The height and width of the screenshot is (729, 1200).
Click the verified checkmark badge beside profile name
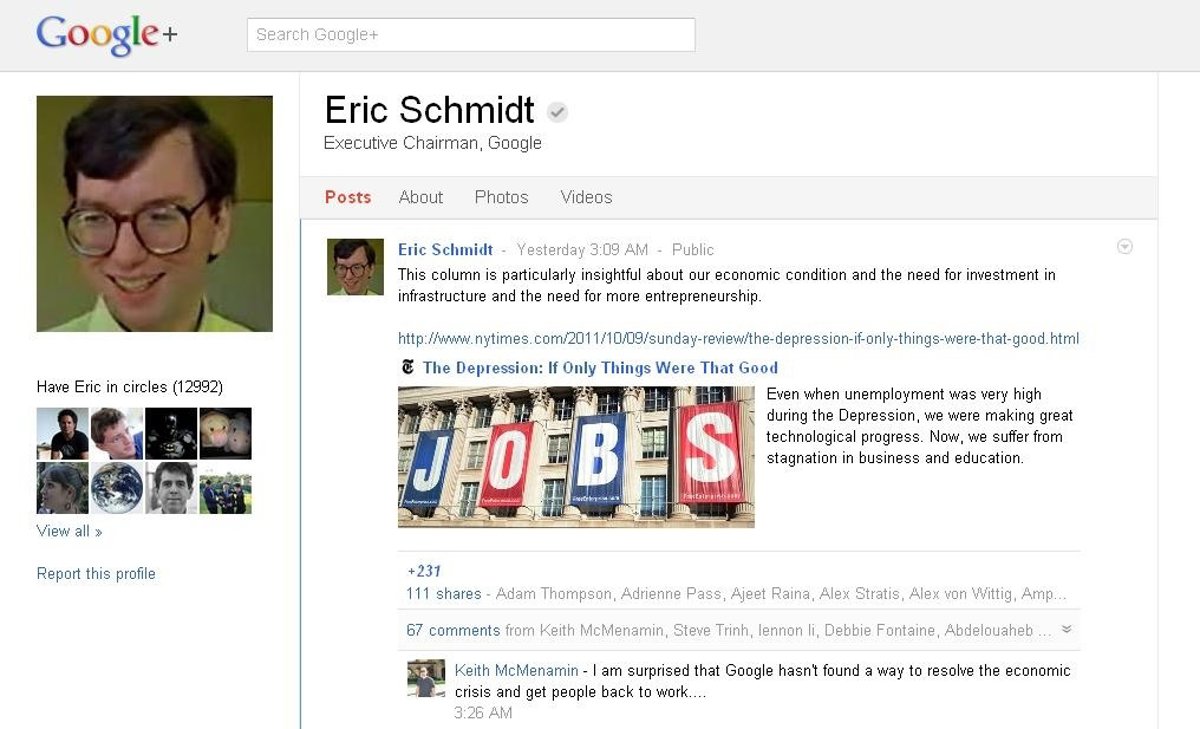point(557,112)
